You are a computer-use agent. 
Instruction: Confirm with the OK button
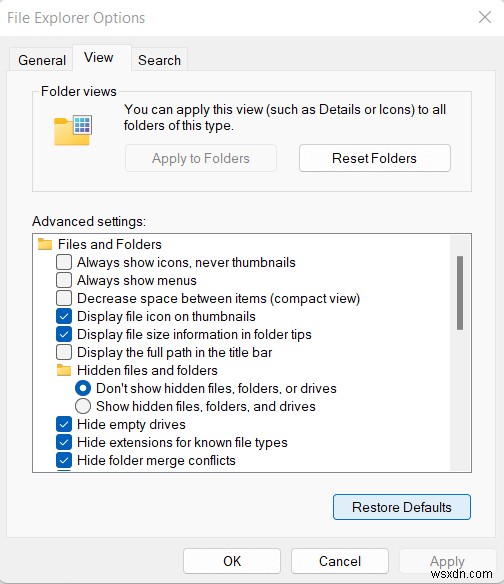(232, 561)
